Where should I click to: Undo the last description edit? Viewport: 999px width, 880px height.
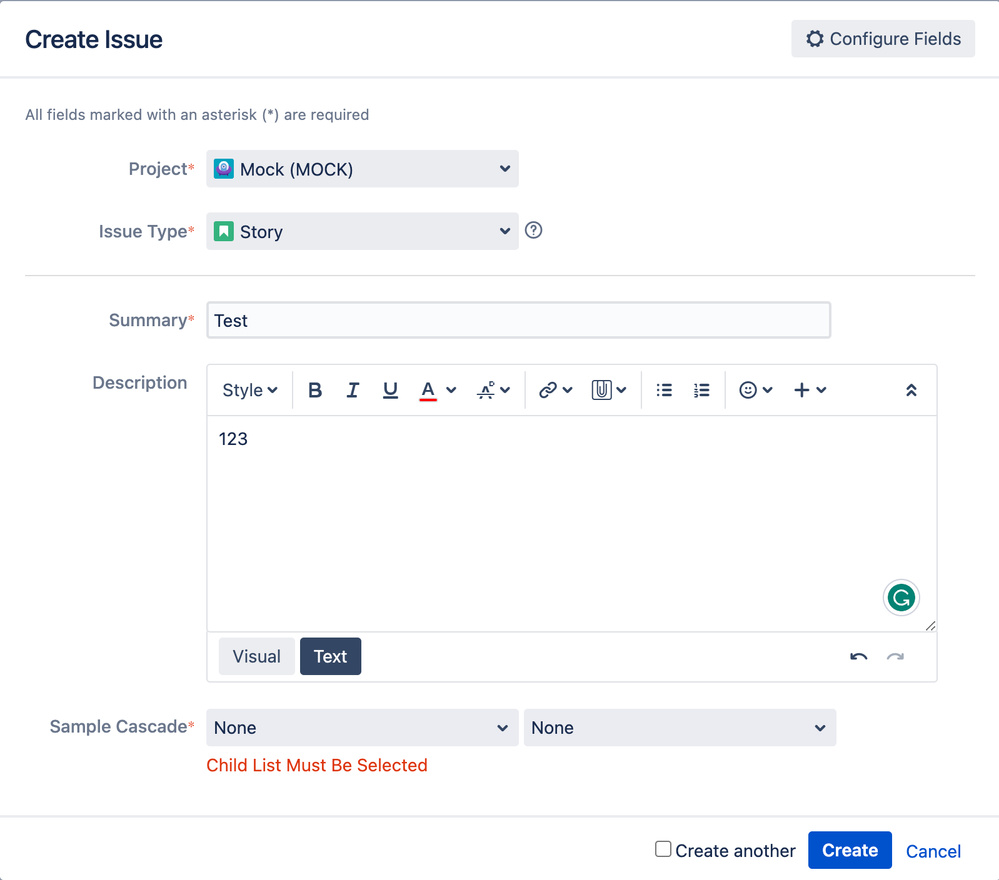[x=858, y=657]
